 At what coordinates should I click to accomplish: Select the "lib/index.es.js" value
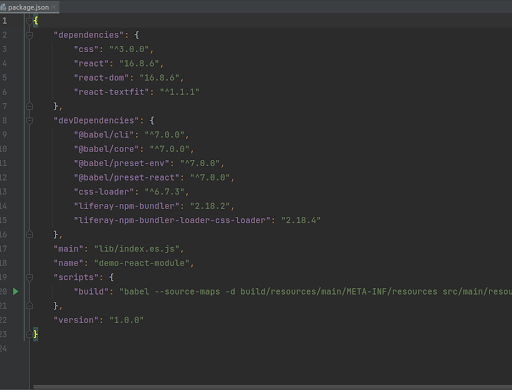[137, 249]
